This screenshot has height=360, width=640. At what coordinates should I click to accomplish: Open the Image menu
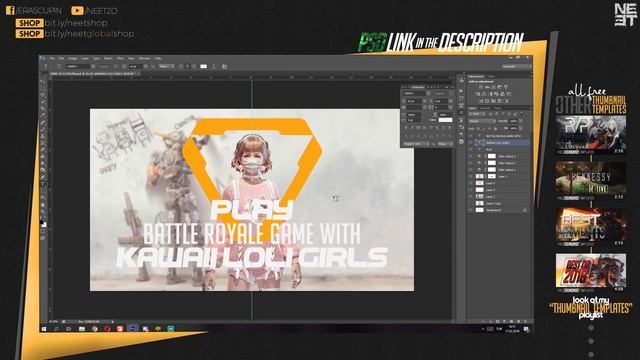(x=72, y=58)
